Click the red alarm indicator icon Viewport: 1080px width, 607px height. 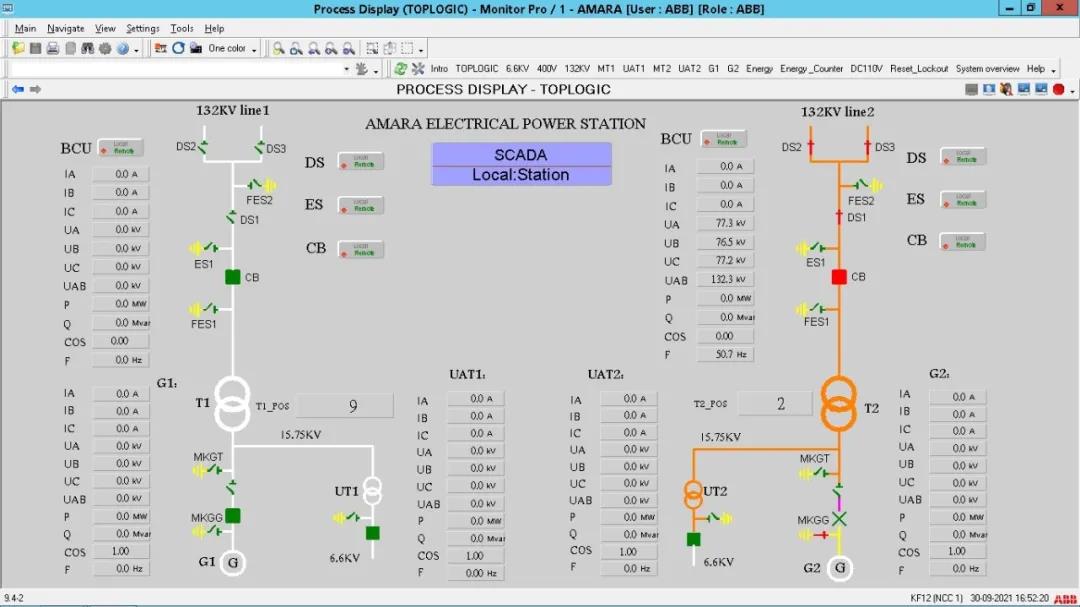coord(1058,89)
